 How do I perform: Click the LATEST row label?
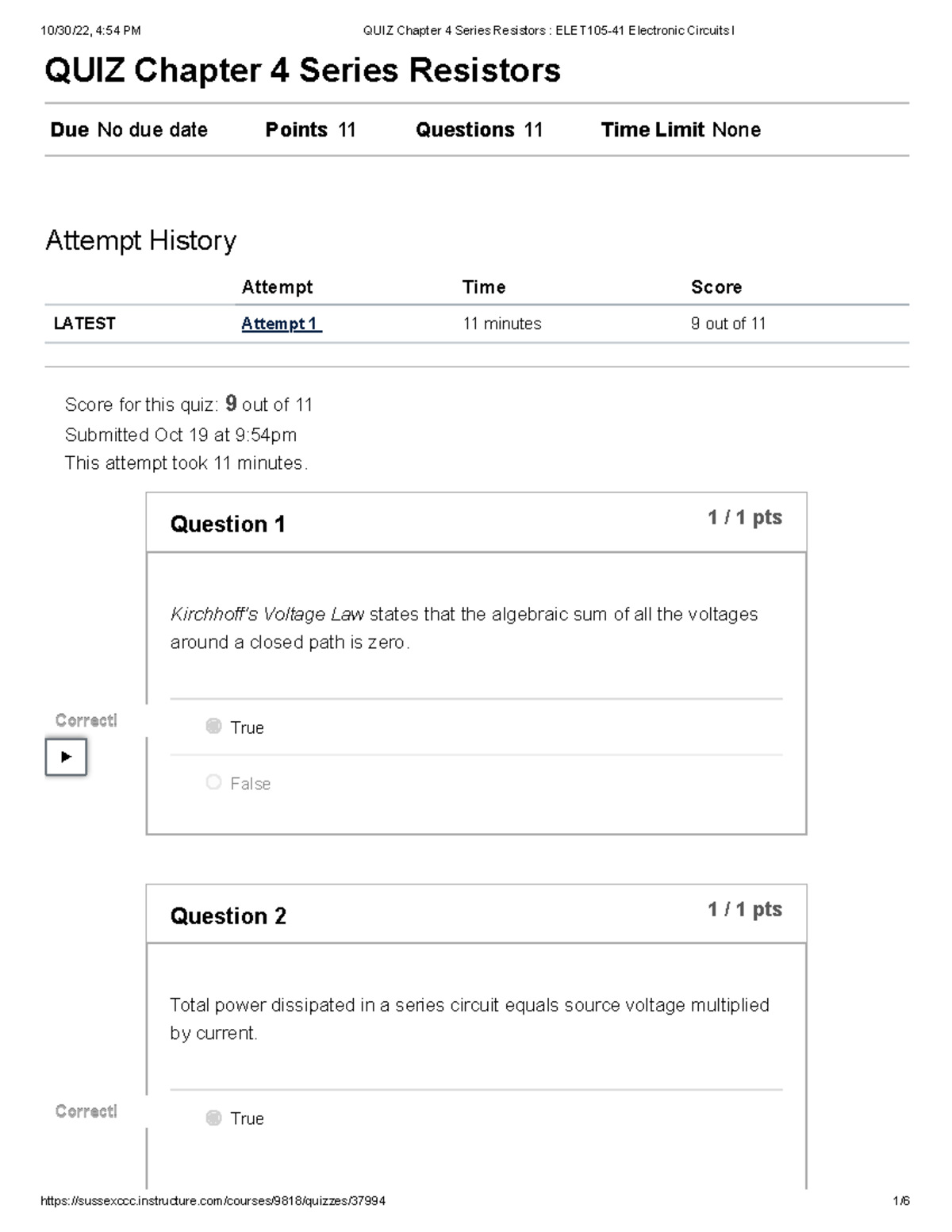(x=84, y=324)
